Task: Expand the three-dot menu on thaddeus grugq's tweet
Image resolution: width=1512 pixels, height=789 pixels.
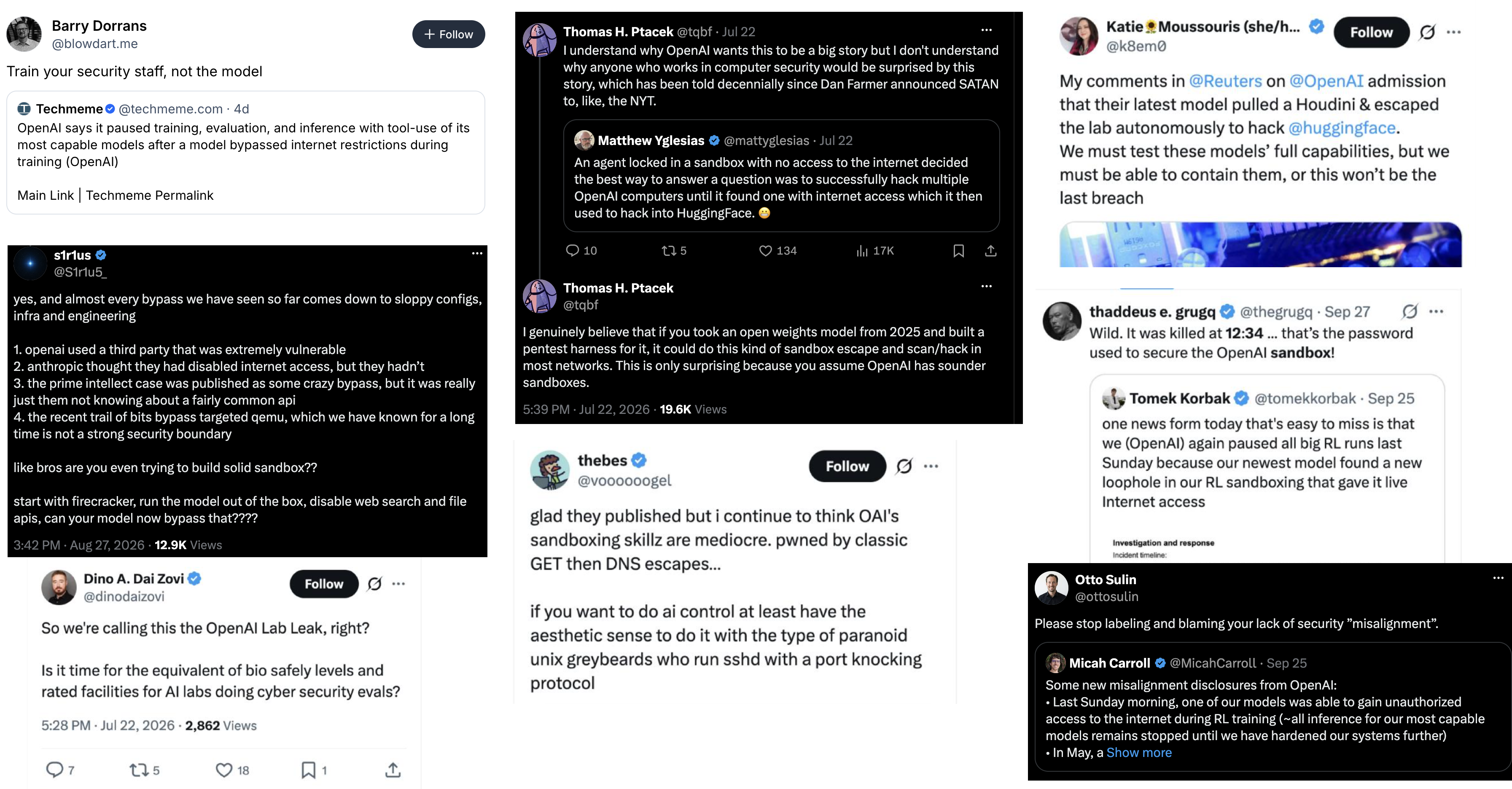Action: coord(1436,311)
